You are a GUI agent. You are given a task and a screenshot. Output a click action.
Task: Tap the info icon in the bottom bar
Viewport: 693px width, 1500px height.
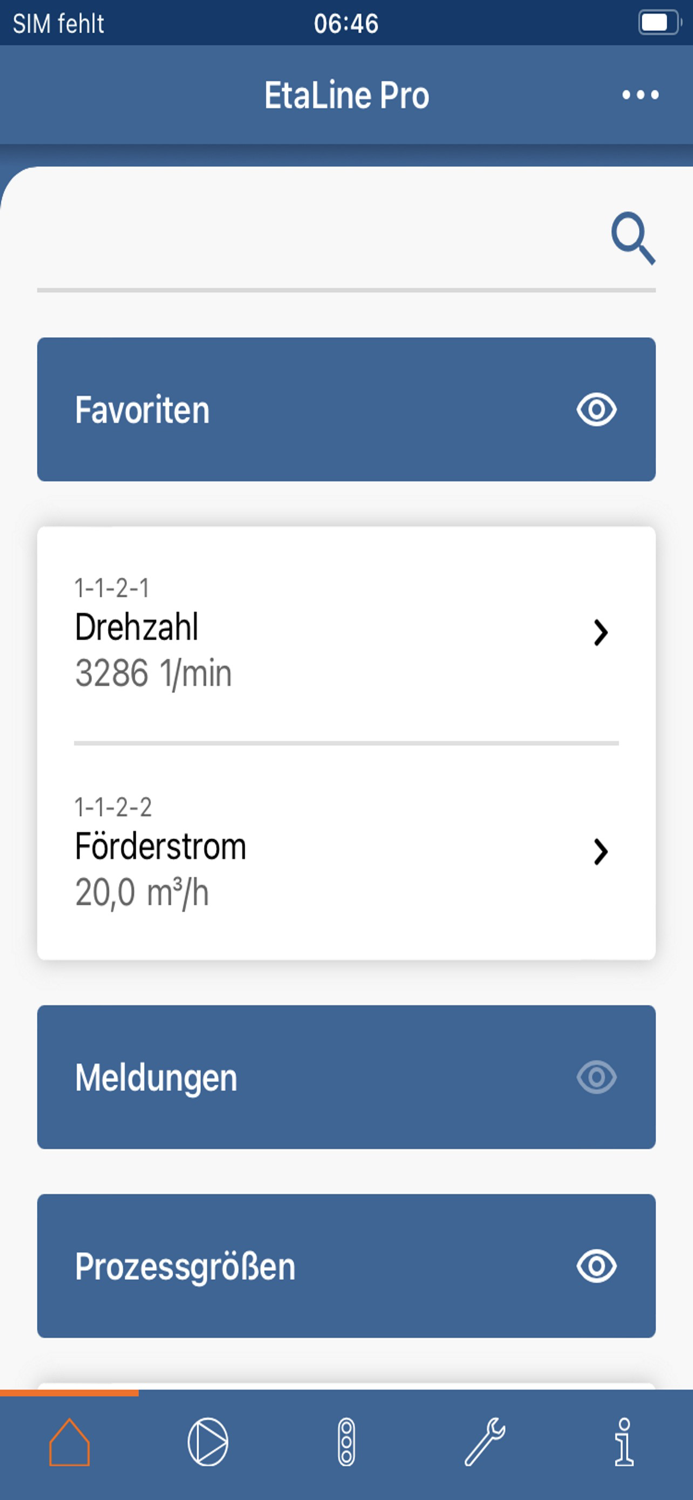tap(625, 1441)
